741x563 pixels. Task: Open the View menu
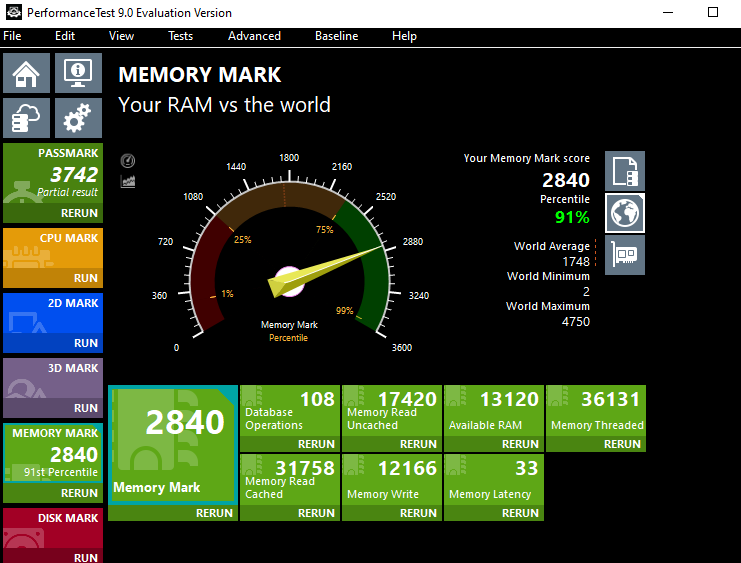[x=121, y=36]
